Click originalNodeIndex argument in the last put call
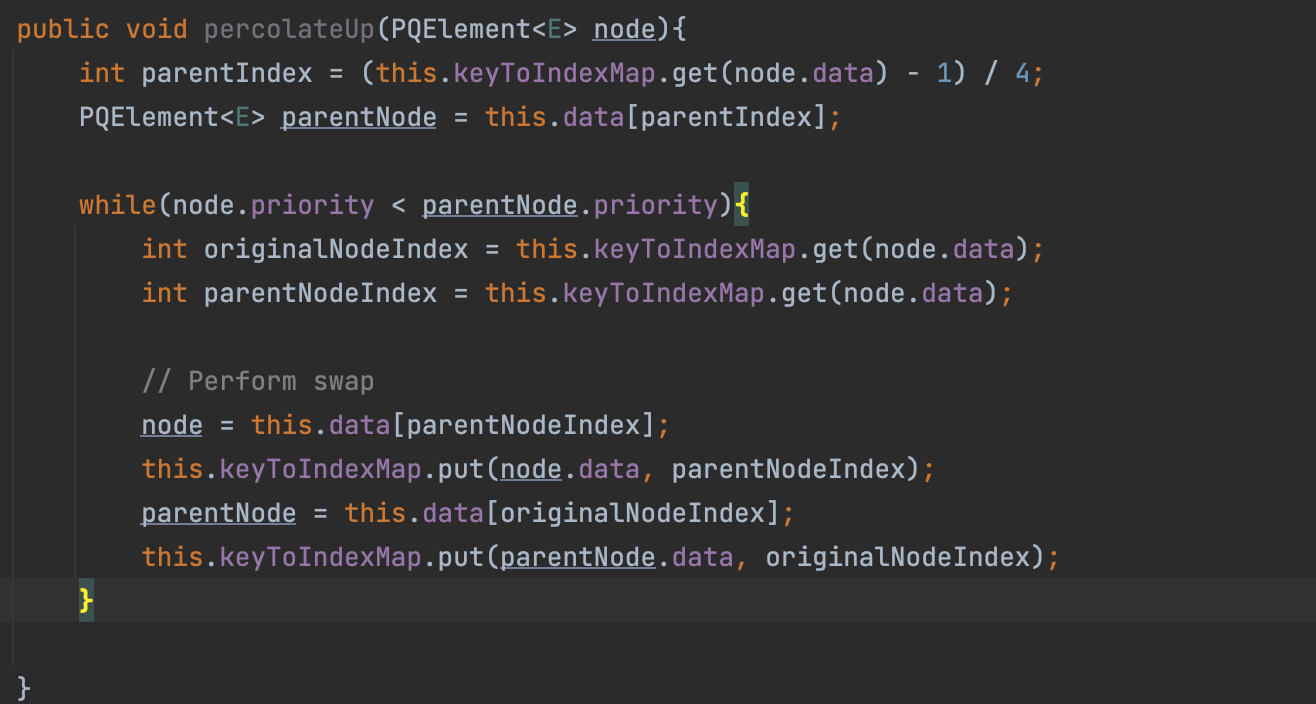The height and width of the screenshot is (704, 1316). pyautogui.click(x=897, y=556)
